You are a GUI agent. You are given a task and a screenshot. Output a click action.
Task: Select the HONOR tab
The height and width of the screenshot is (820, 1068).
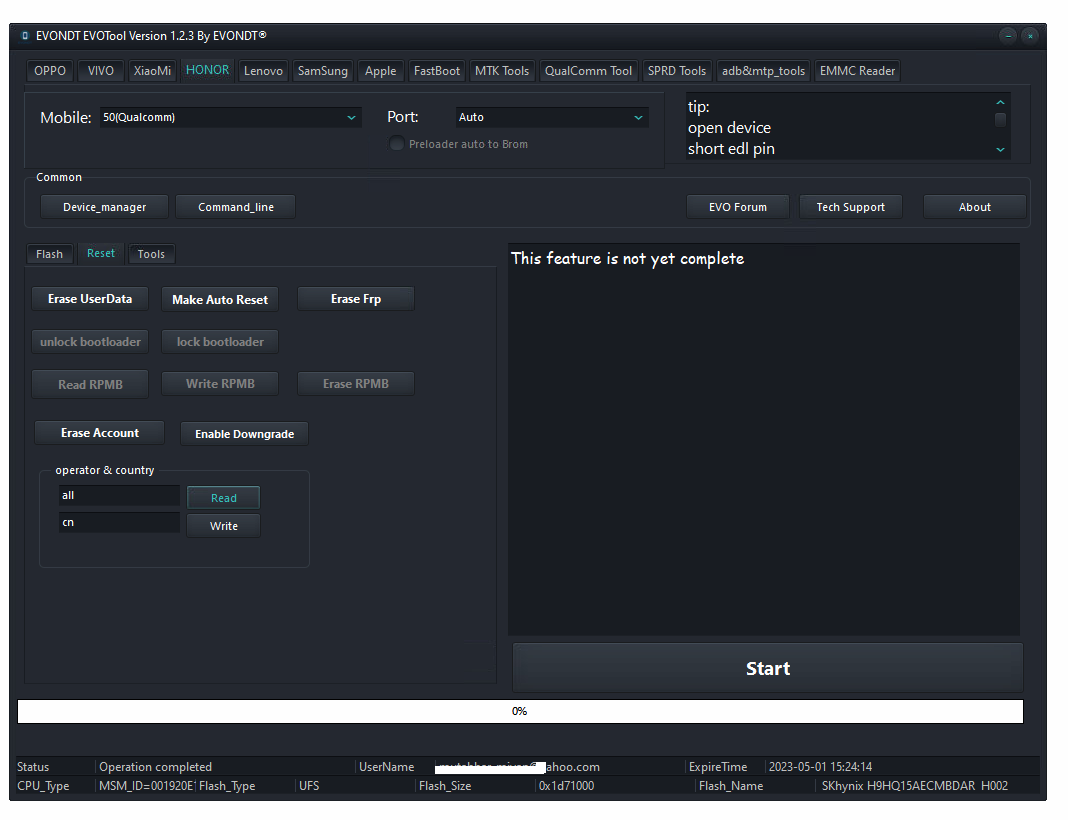point(208,70)
